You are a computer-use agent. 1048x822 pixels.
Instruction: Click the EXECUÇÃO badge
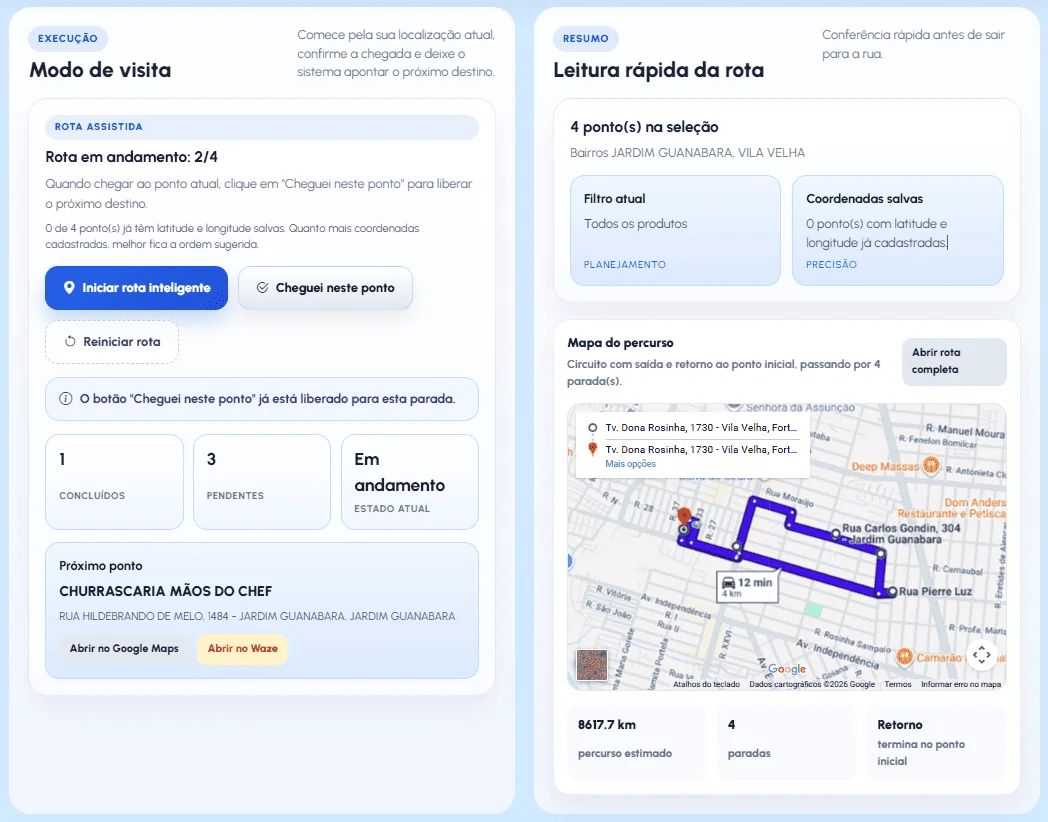pyautogui.click(x=68, y=39)
